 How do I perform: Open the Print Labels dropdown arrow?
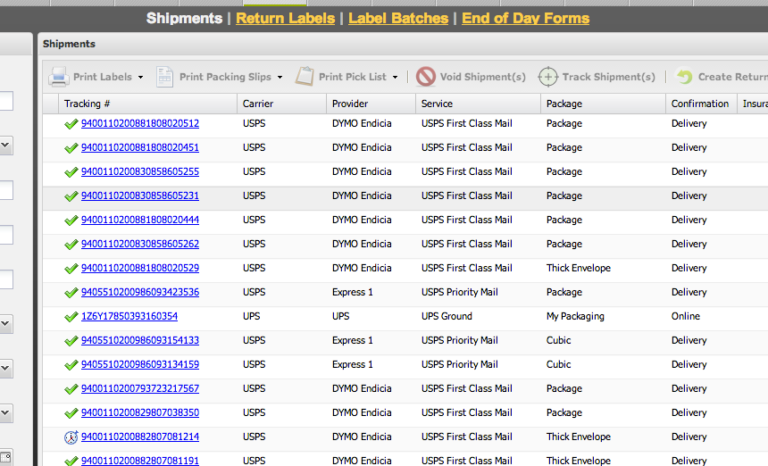click(x=141, y=77)
